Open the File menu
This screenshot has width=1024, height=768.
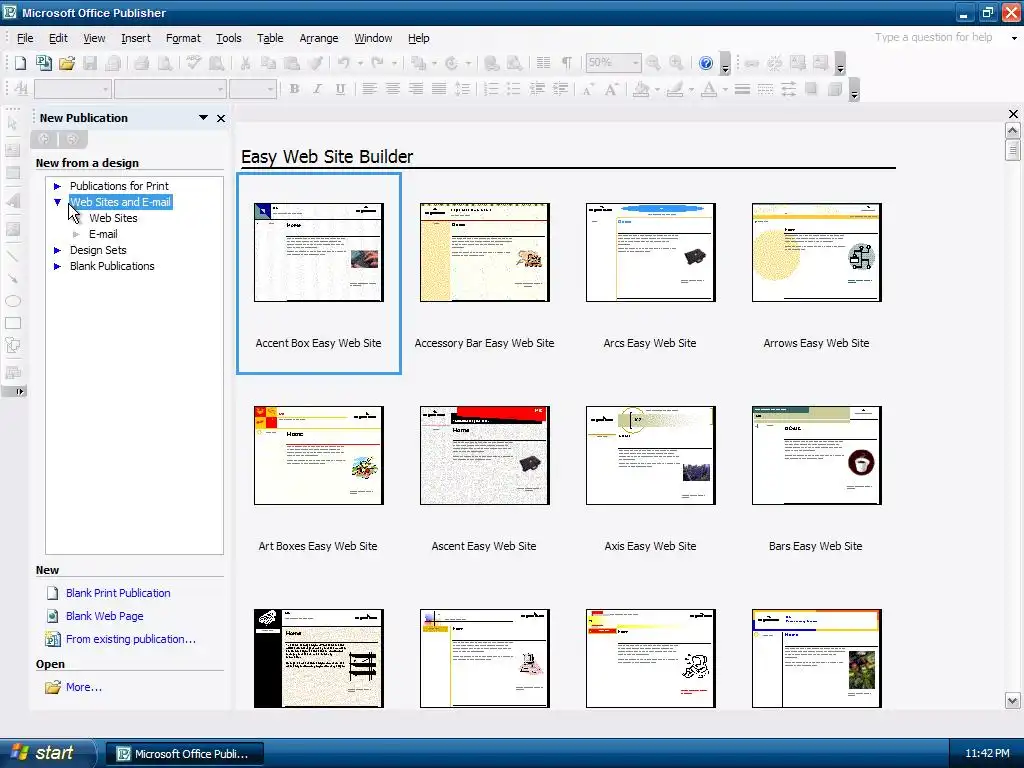25,38
